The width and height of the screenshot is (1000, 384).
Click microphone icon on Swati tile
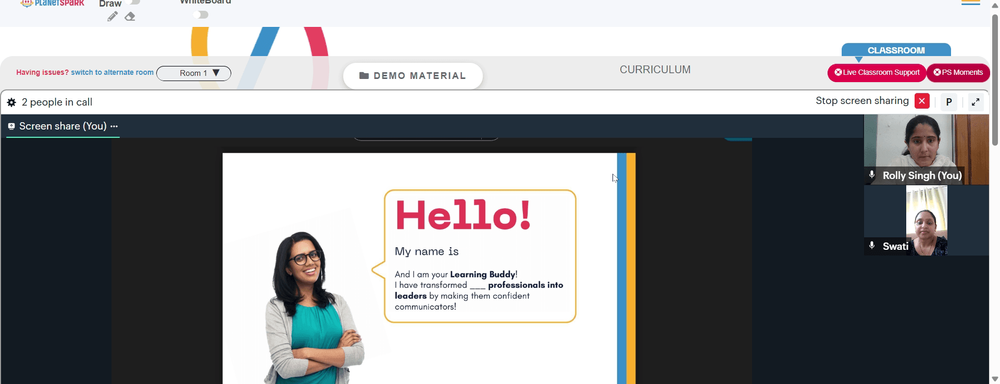coord(872,246)
